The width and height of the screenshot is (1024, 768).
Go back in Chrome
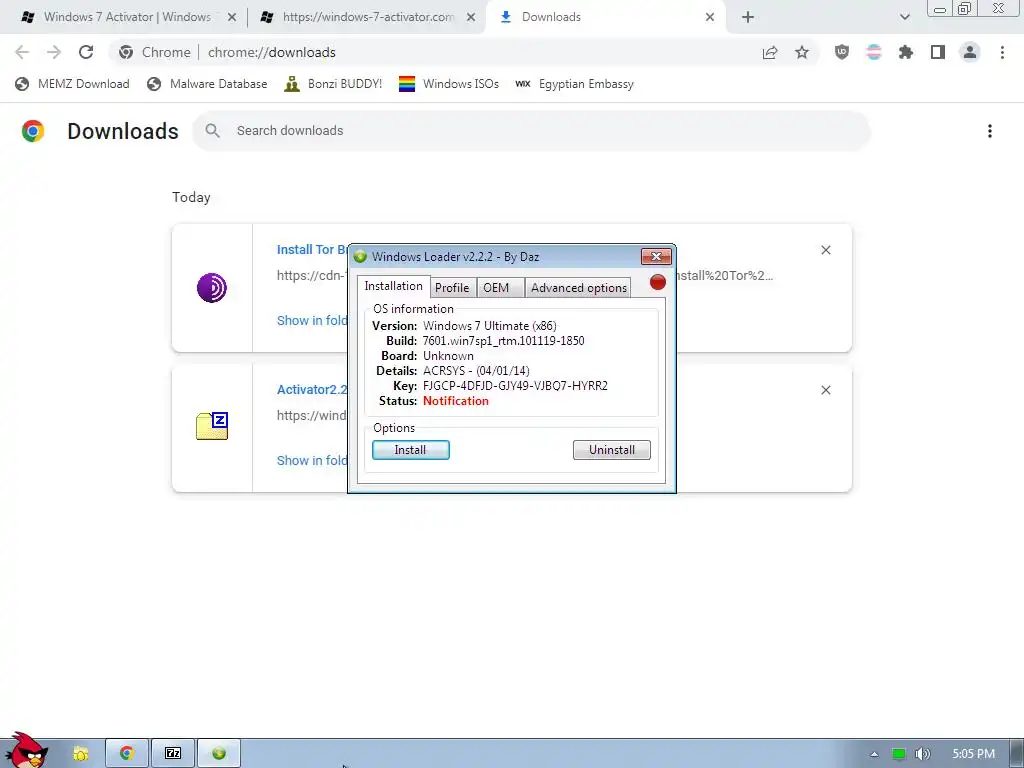(22, 52)
